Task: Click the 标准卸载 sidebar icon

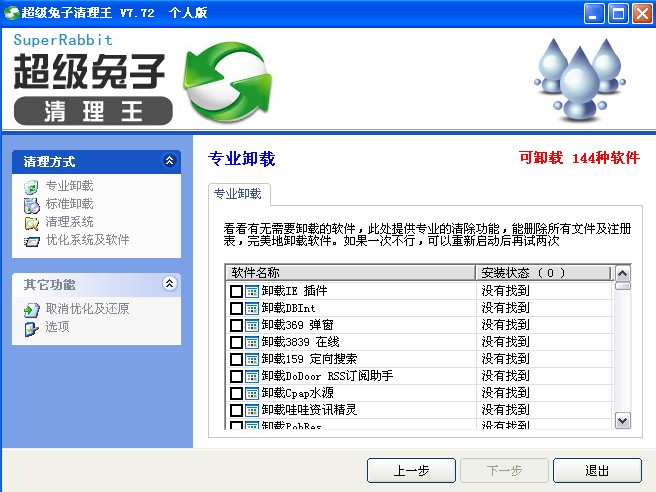Action: pyautogui.click(x=31, y=204)
